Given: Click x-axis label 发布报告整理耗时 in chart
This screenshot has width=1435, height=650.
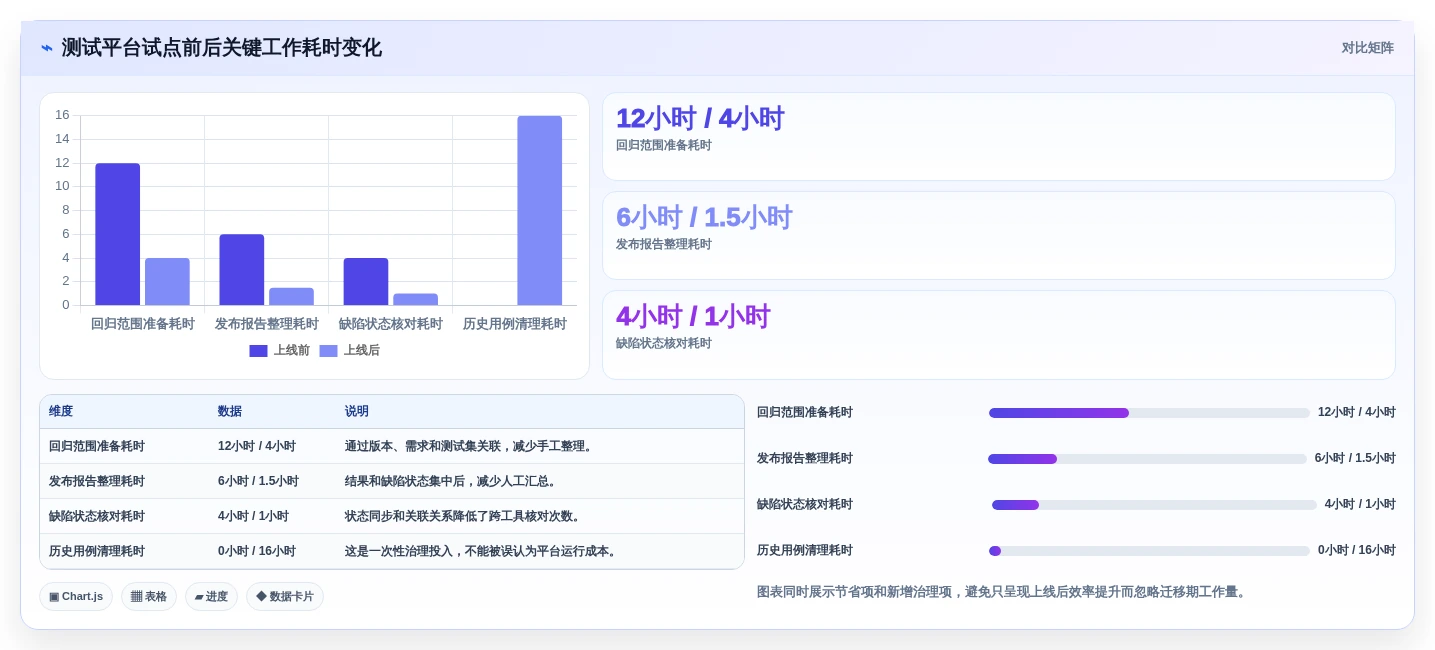Looking at the screenshot, I should [x=267, y=324].
